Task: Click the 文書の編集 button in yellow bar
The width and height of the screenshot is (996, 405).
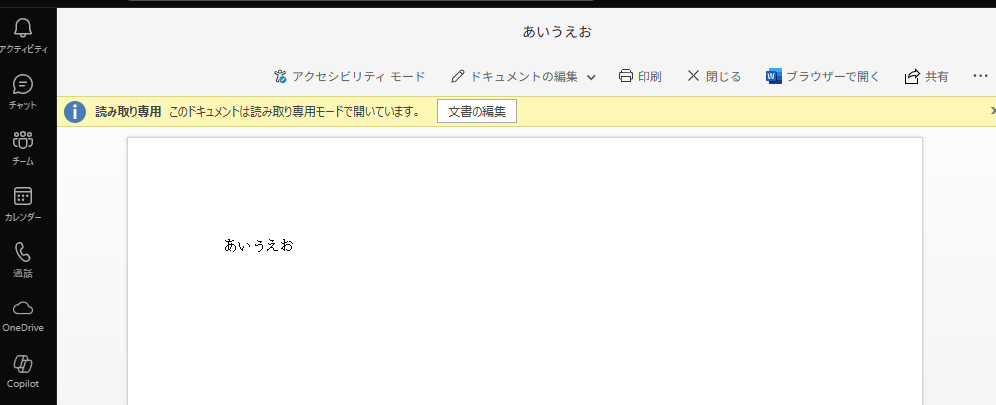Action: pyautogui.click(x=477, y=112)
